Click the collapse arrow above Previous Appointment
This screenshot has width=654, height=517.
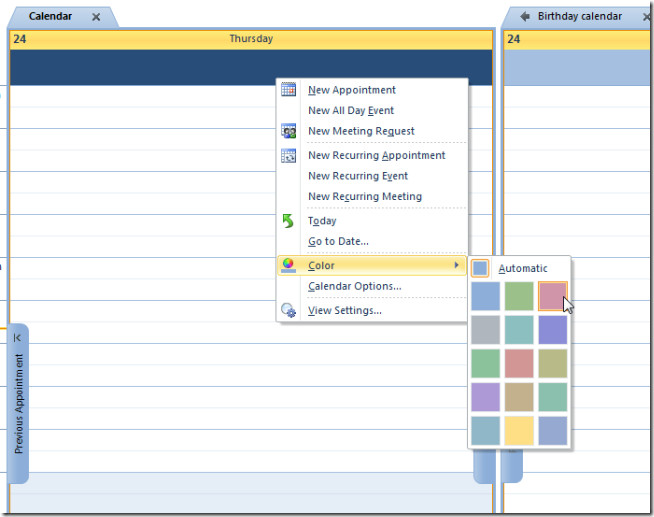(17, 338)
